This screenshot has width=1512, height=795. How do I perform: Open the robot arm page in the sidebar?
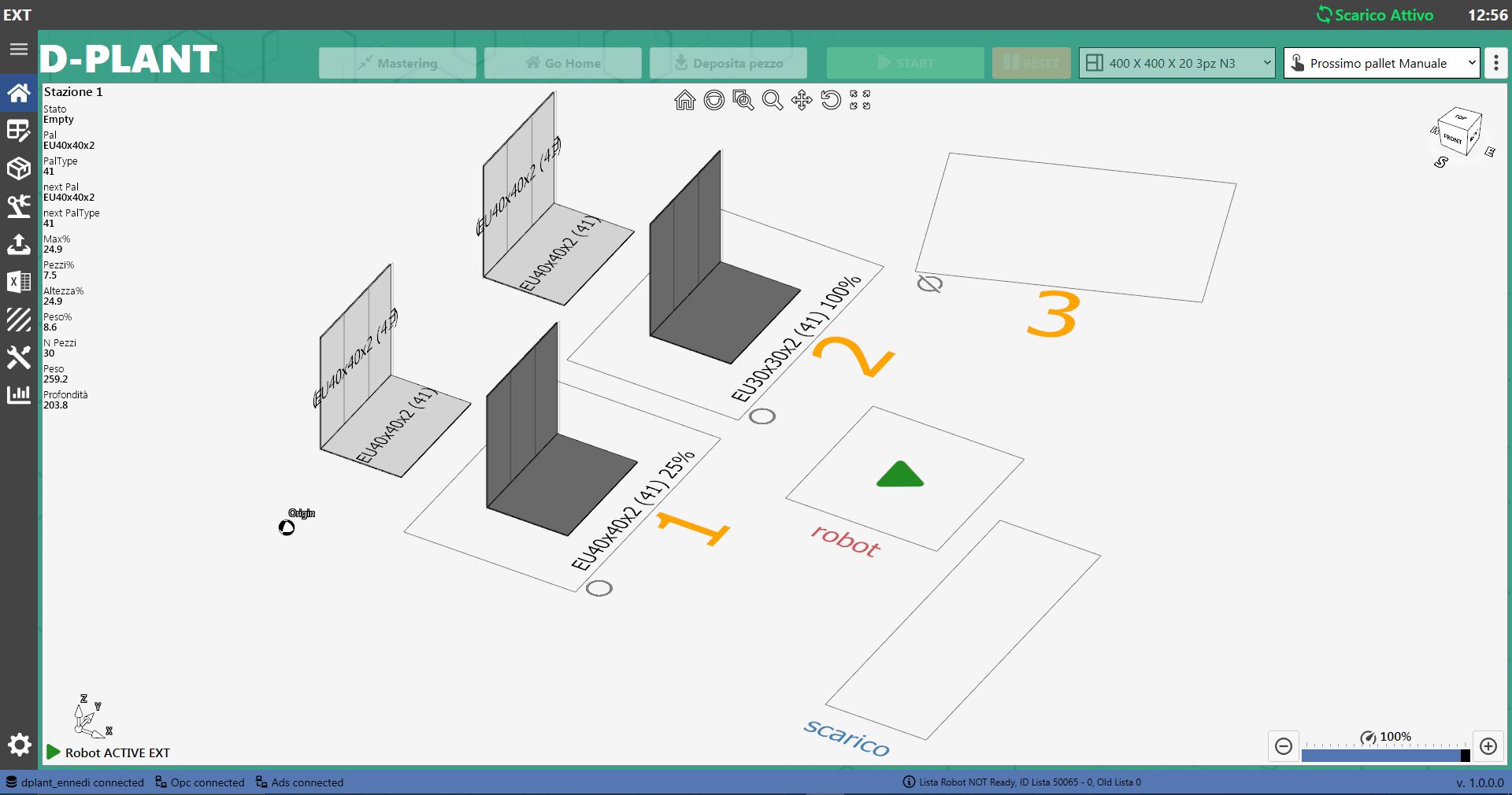click(18, 206)
